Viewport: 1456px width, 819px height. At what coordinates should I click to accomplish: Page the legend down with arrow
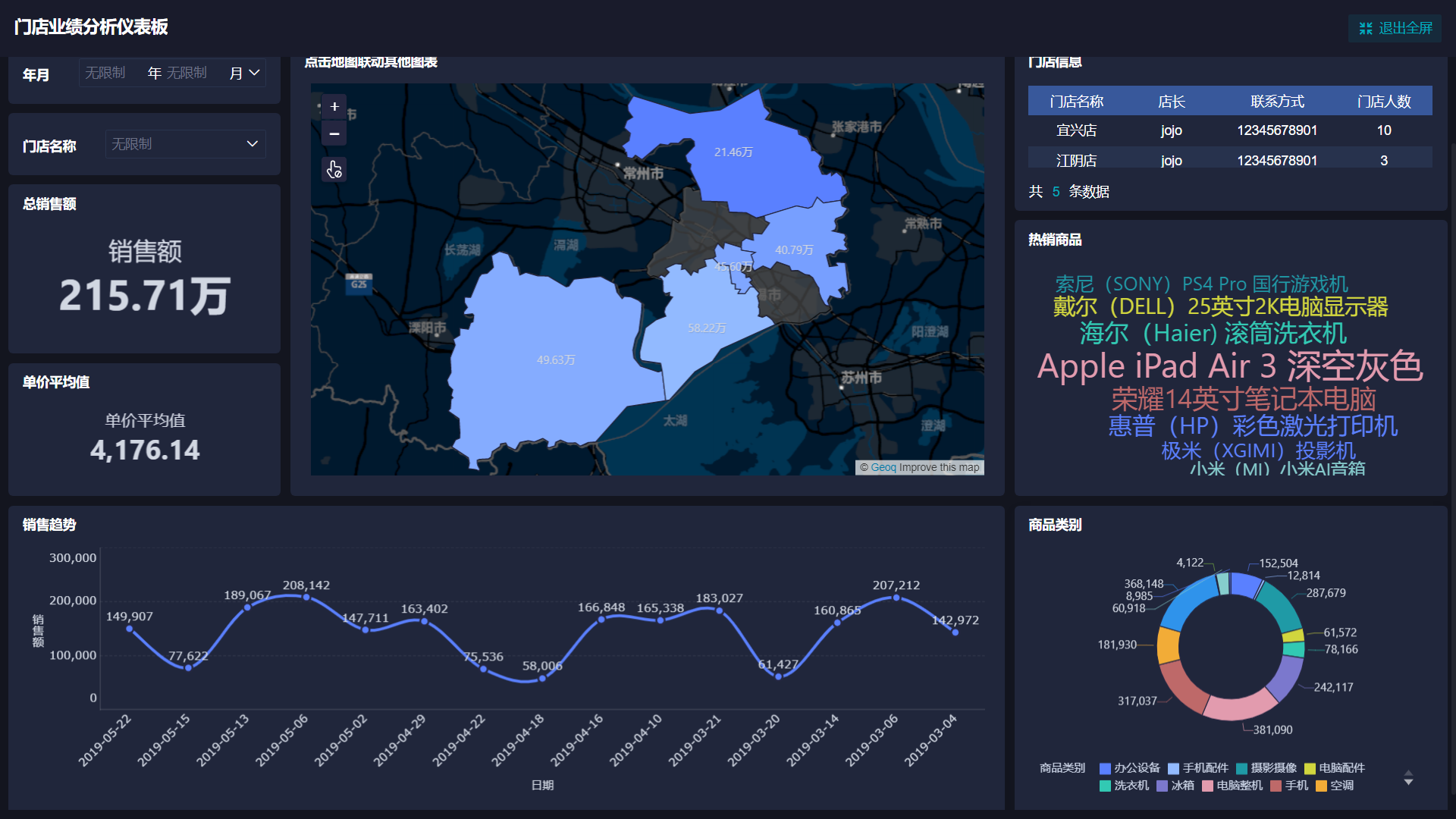tap(1408, 783)
